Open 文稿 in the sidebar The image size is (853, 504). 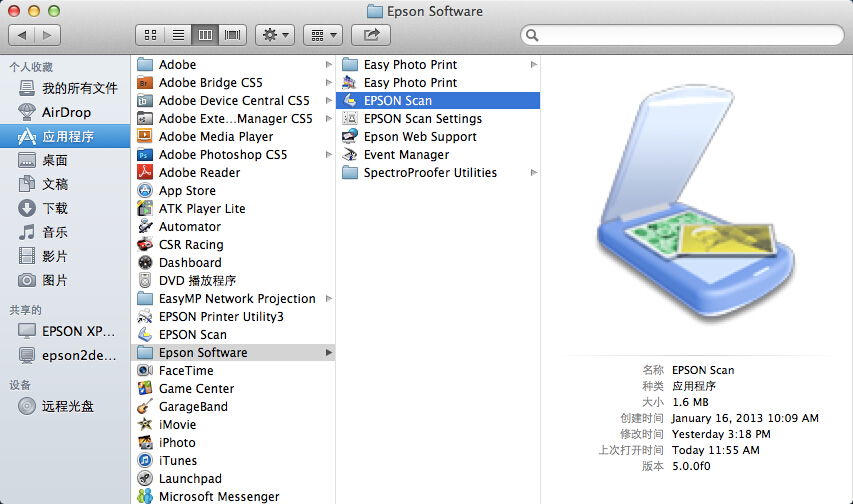click(65, 184)
